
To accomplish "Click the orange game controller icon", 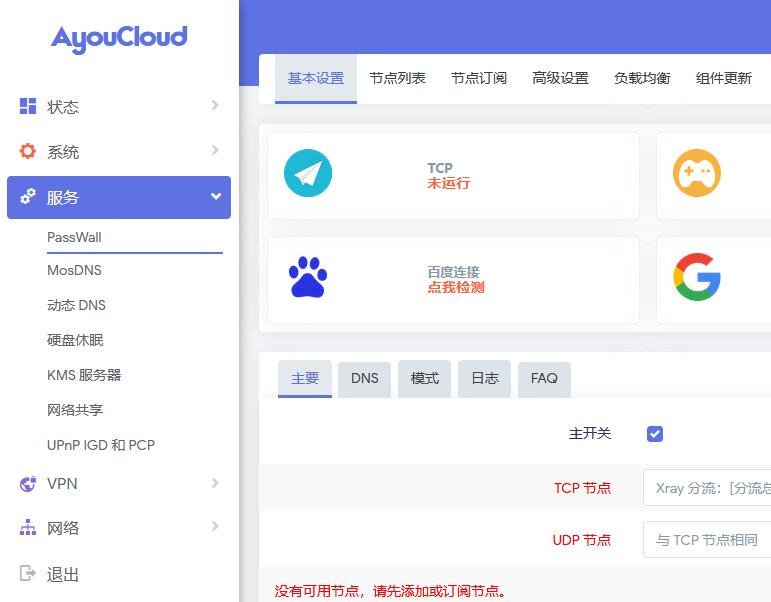I will tap(697, 174).
